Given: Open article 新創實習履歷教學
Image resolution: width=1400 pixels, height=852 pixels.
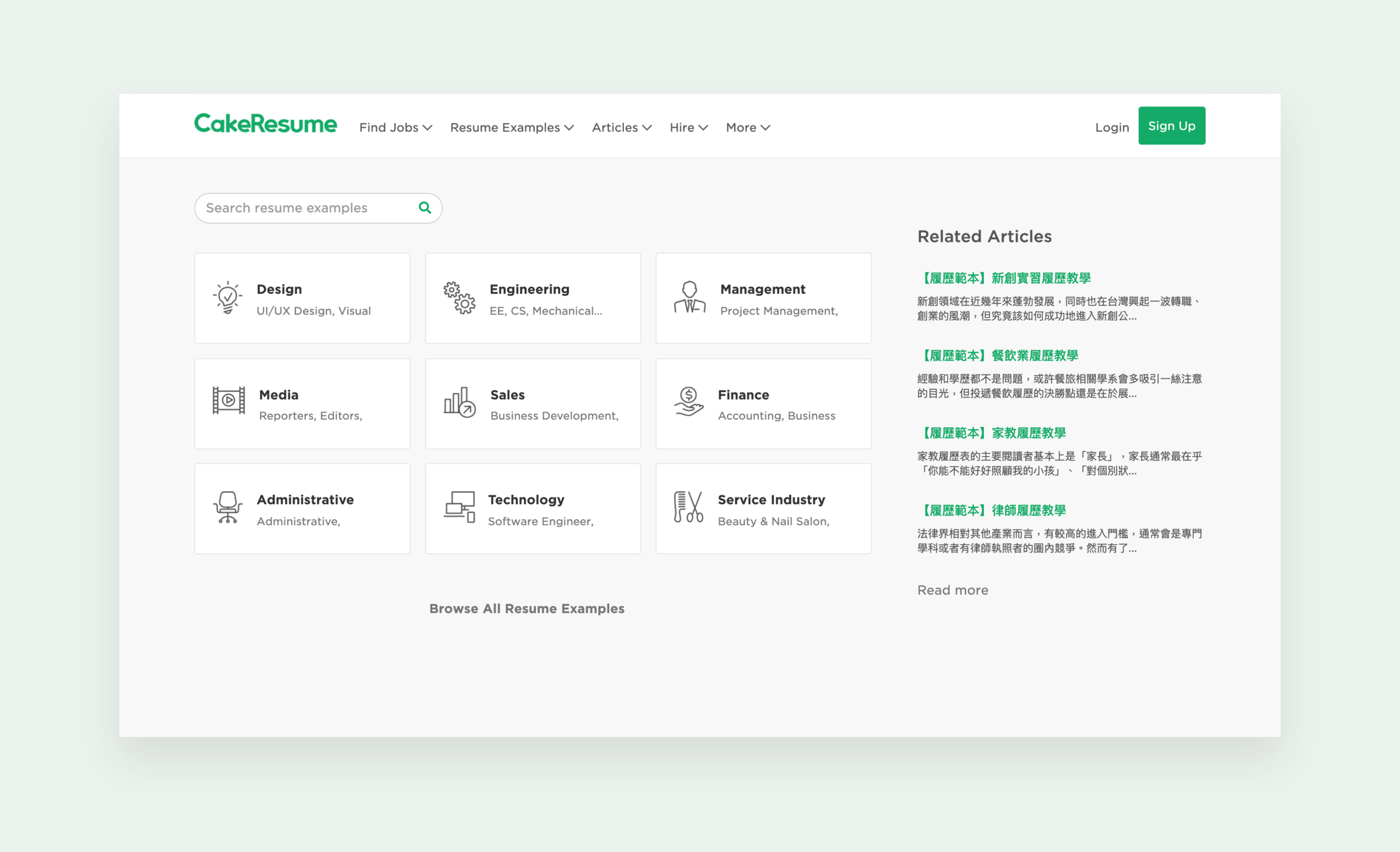Looking at the screenshot, I should point(1004,278).
